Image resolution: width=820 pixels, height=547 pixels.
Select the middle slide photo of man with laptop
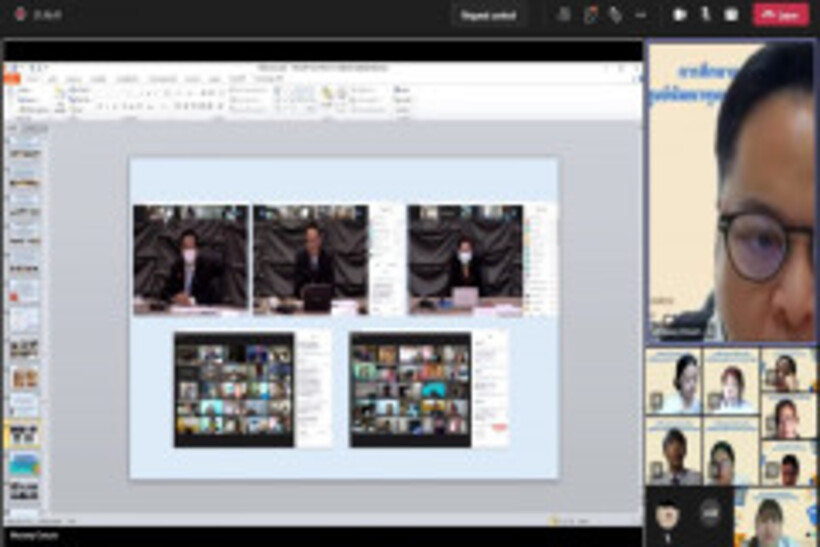tap(311, 260)
